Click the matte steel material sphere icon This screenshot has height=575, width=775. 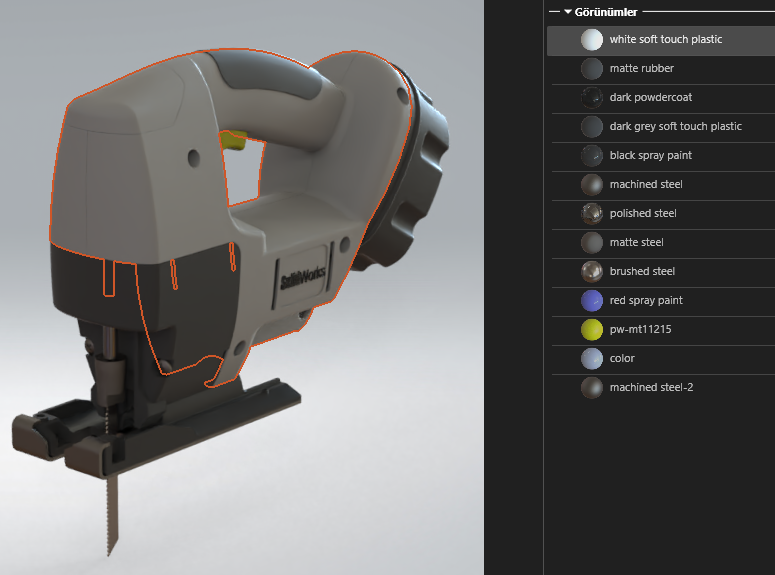[x=592, y=243]
